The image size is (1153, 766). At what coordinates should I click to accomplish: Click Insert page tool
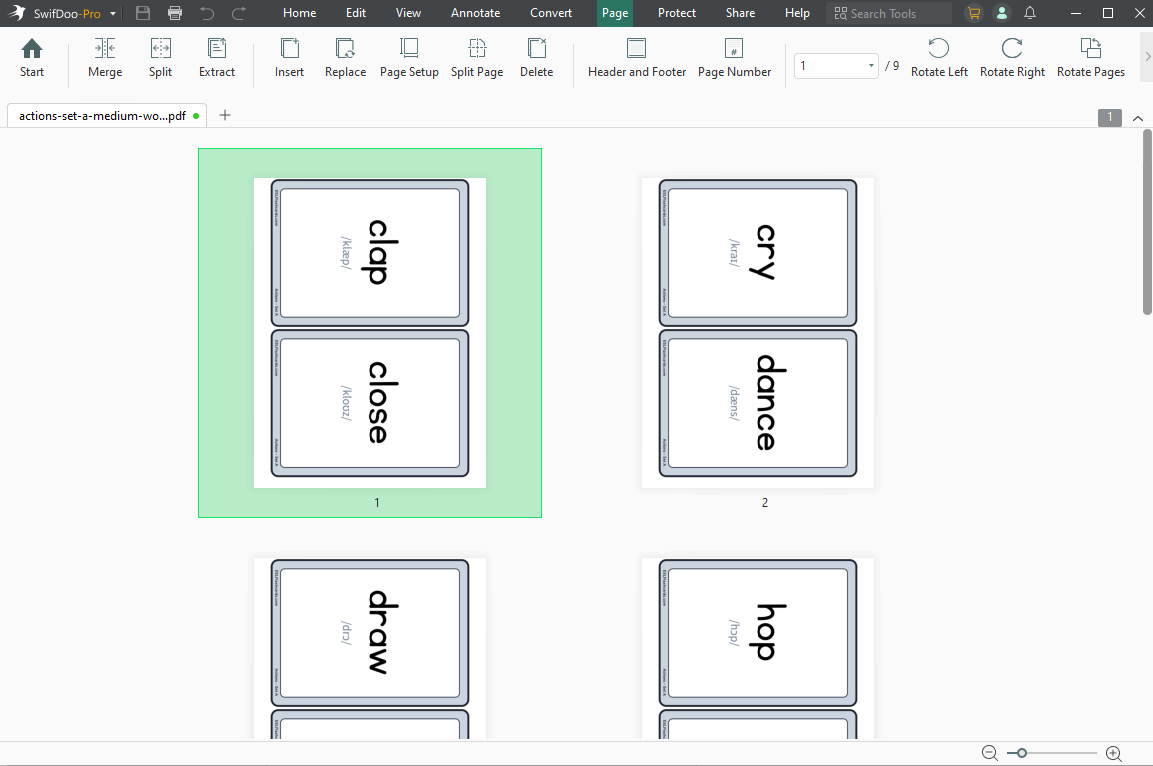[289, 58]
